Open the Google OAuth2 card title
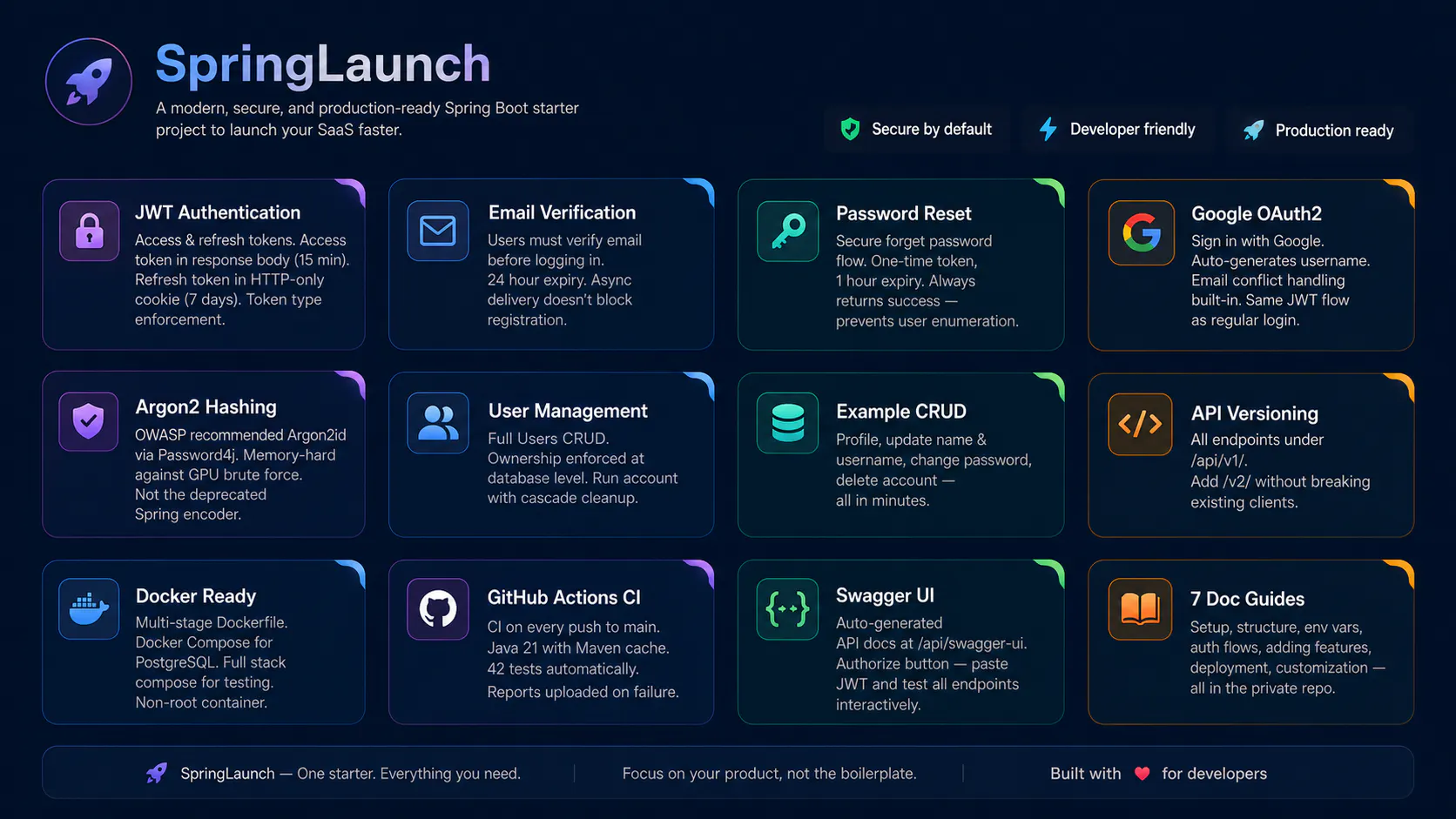Screen dimensions: 1456x819 (1257, 213)
